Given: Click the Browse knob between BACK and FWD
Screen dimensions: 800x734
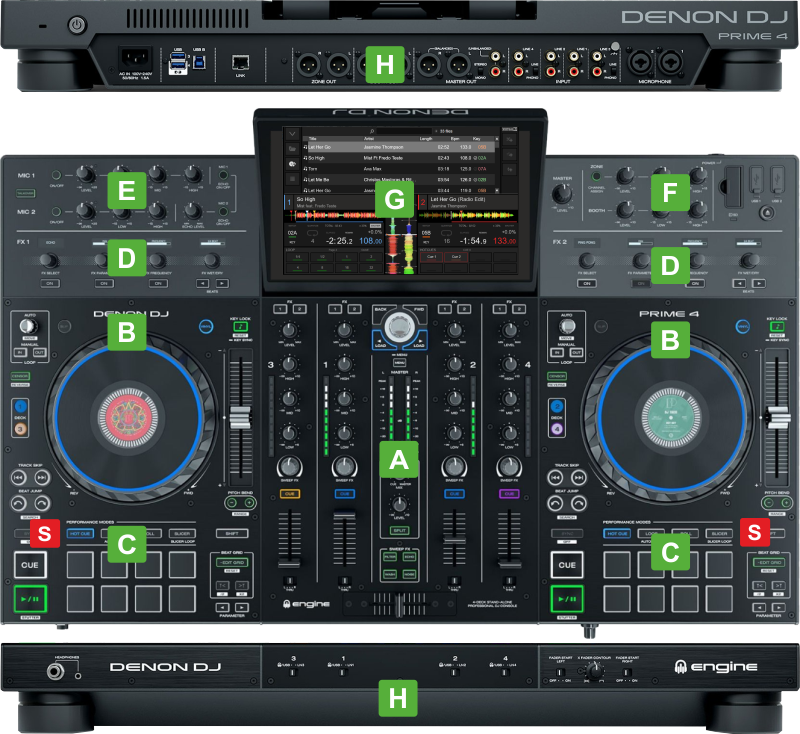Looking at the screenshot, I should point(399,327).
